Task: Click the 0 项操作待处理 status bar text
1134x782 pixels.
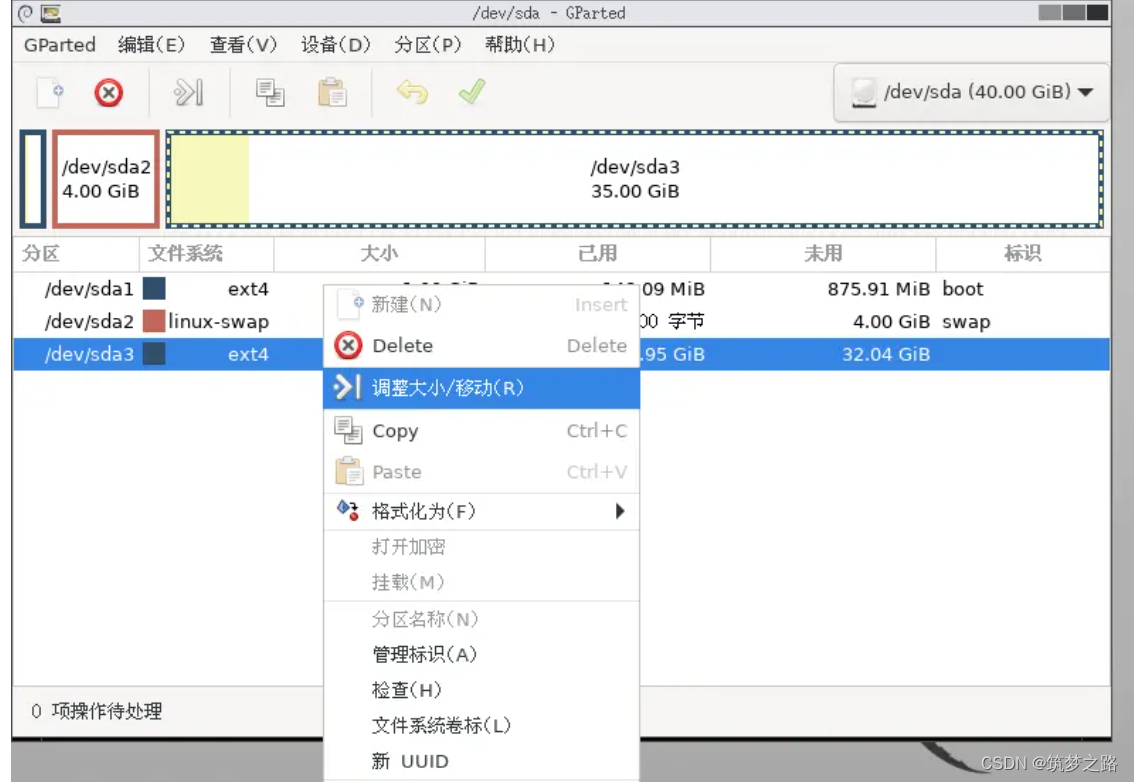Action: (97, 711)
